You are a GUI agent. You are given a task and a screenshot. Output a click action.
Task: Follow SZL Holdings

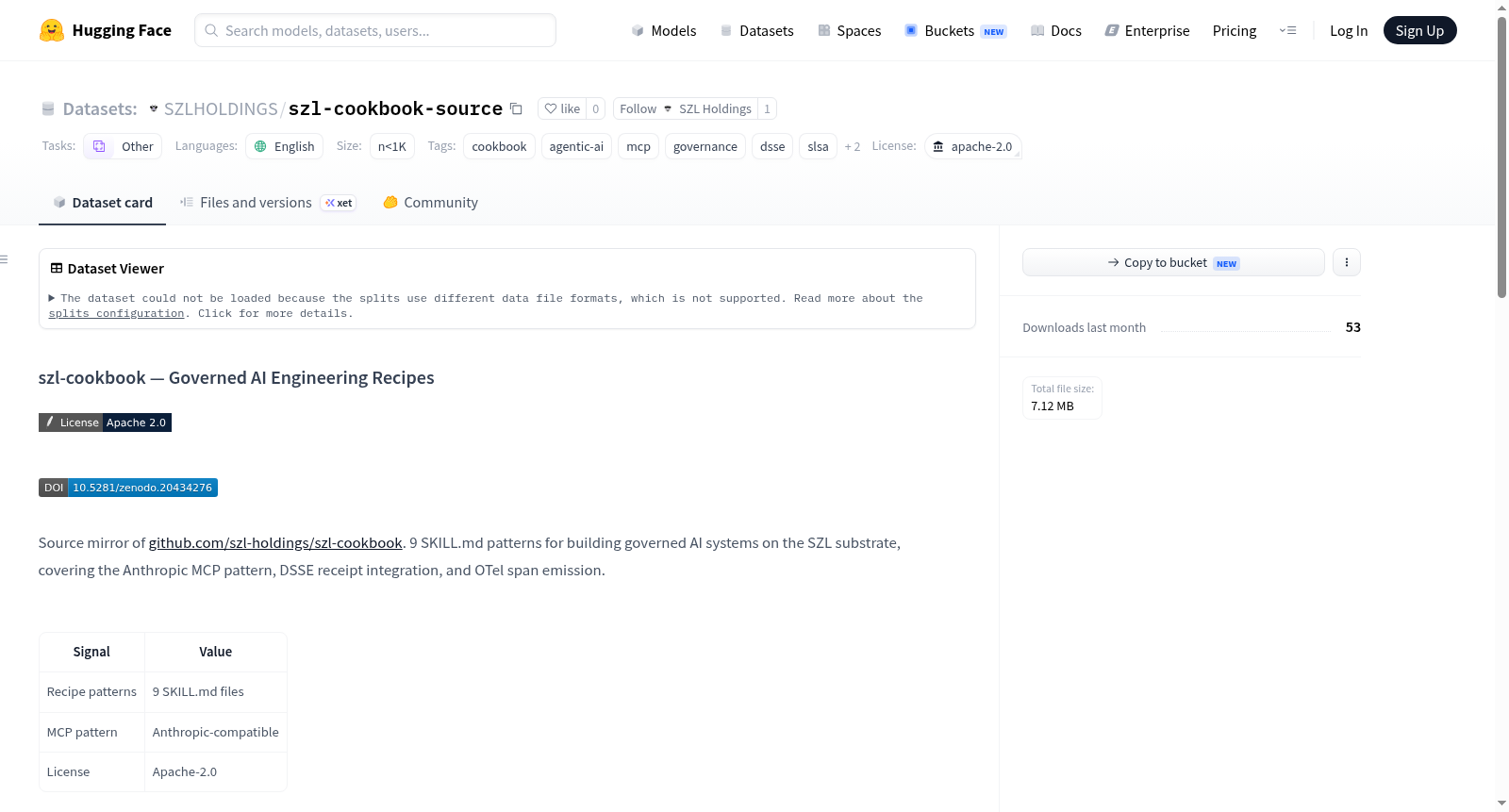685,108
